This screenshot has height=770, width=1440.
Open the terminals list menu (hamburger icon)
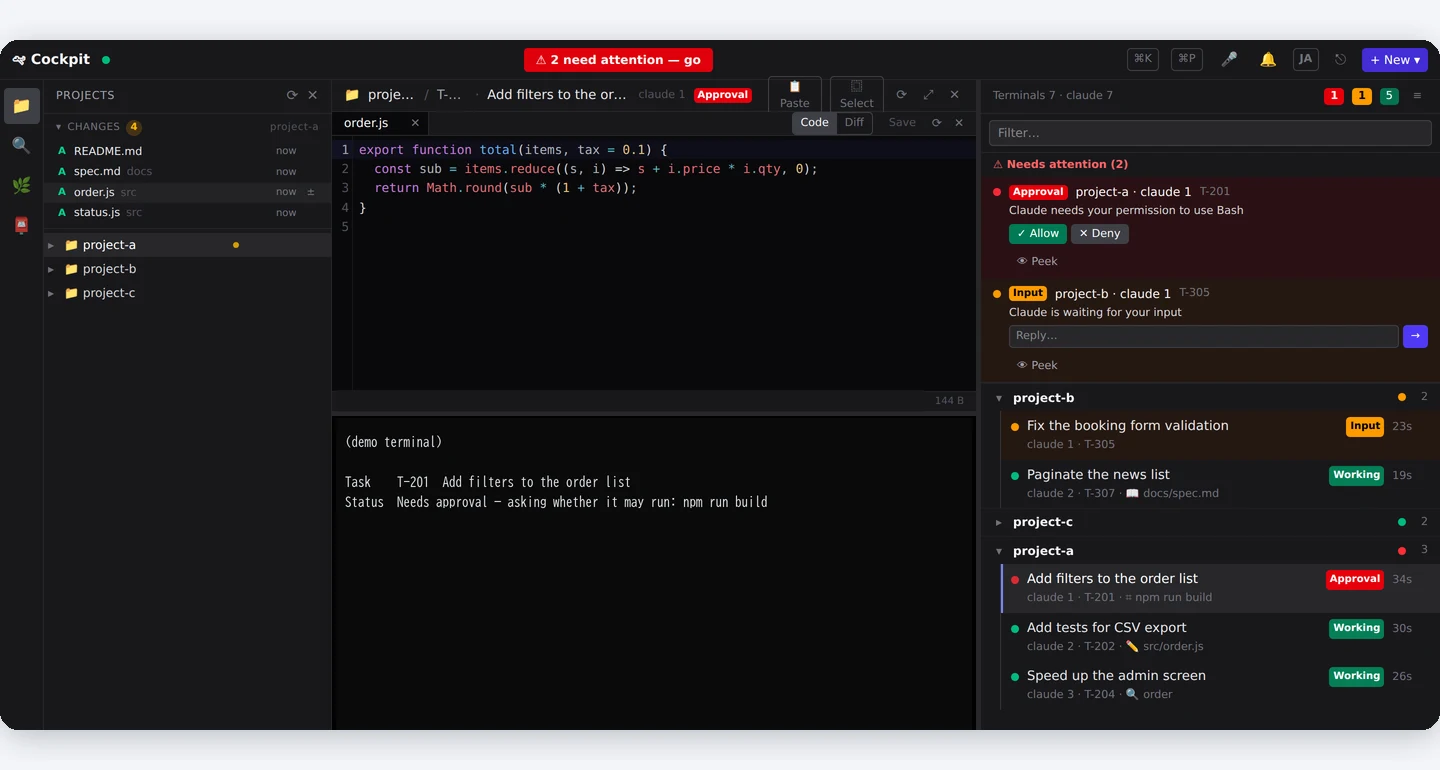(x=1417, y=96)
